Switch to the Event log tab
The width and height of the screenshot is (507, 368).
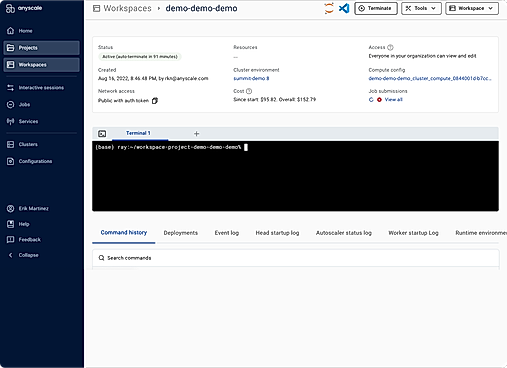point(227,233)
